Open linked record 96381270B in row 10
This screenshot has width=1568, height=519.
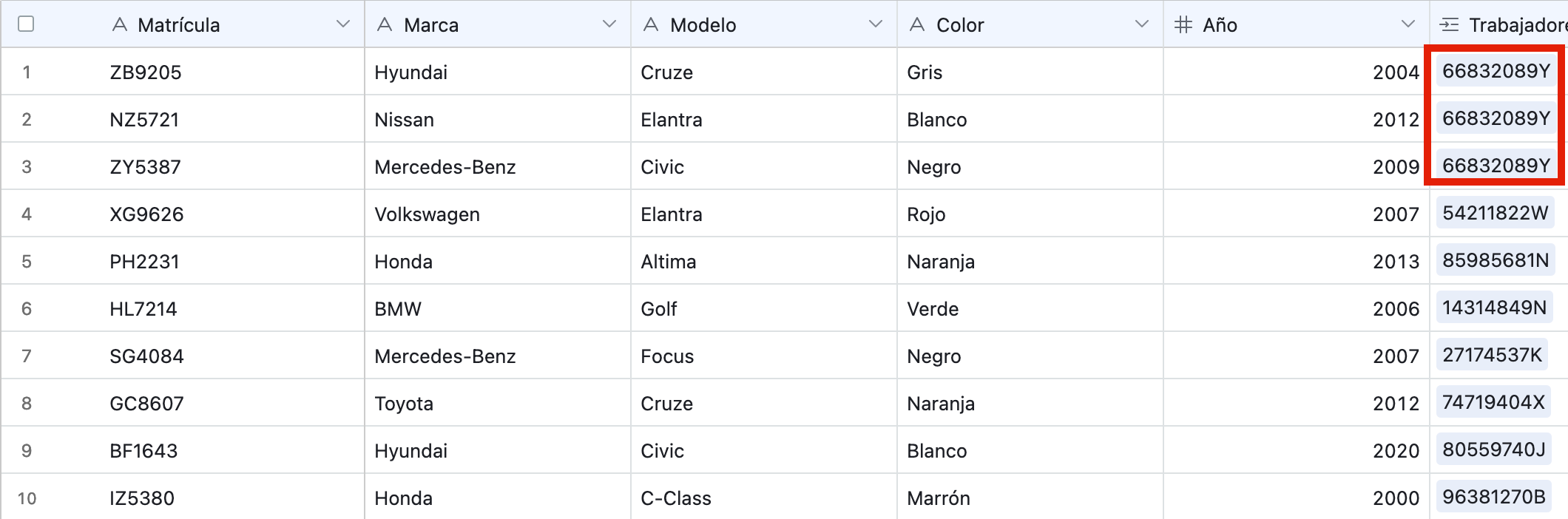click(1493, 498)
